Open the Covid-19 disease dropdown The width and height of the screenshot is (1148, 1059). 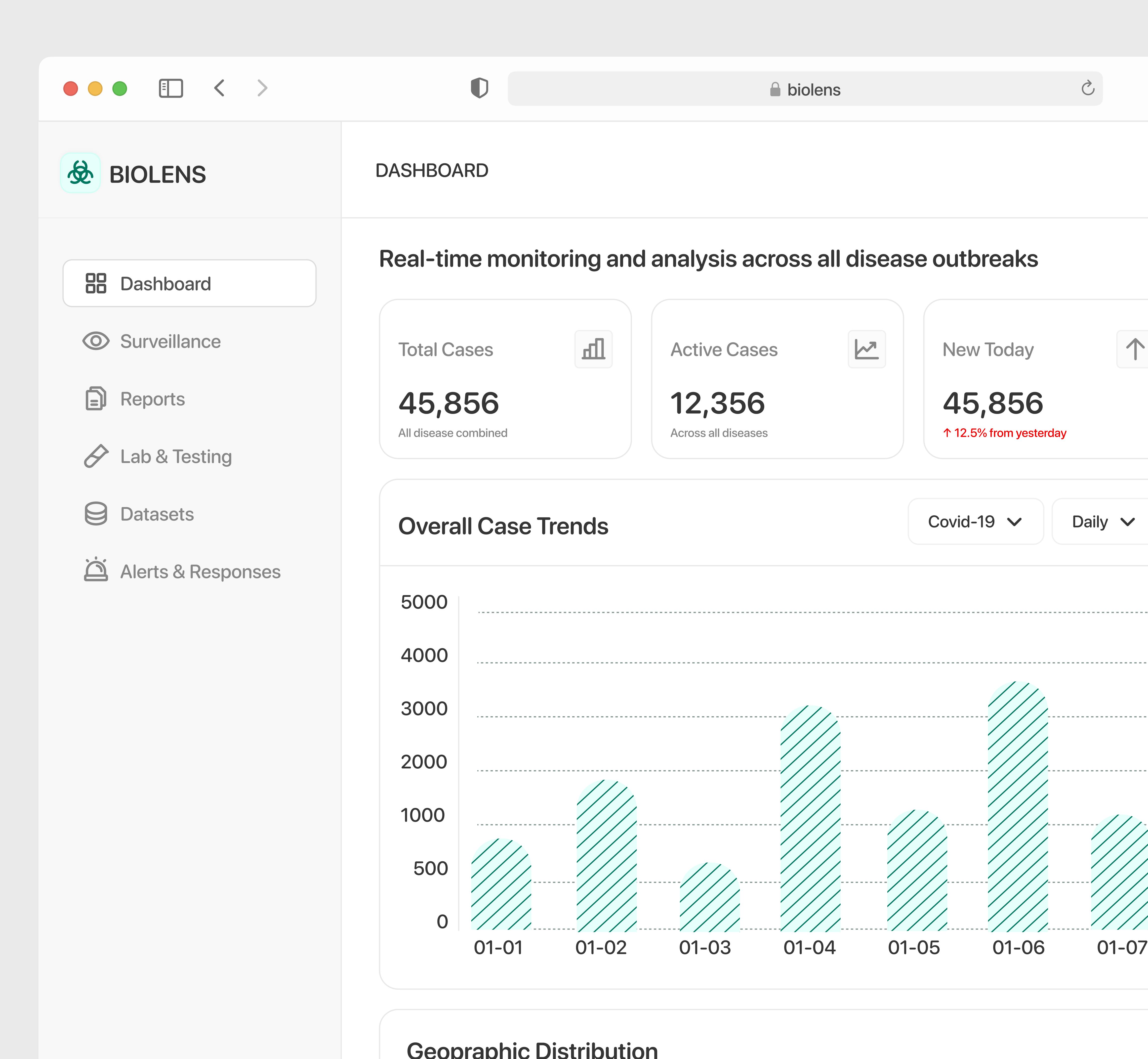tap(975, 522)
